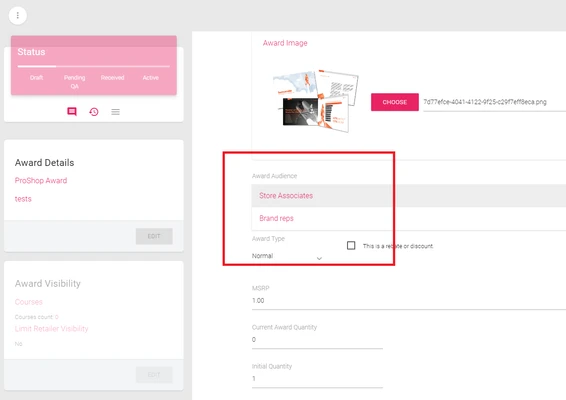Open the three-dot options menu
The width and height of the screenshot is (566, 400).
17,16
